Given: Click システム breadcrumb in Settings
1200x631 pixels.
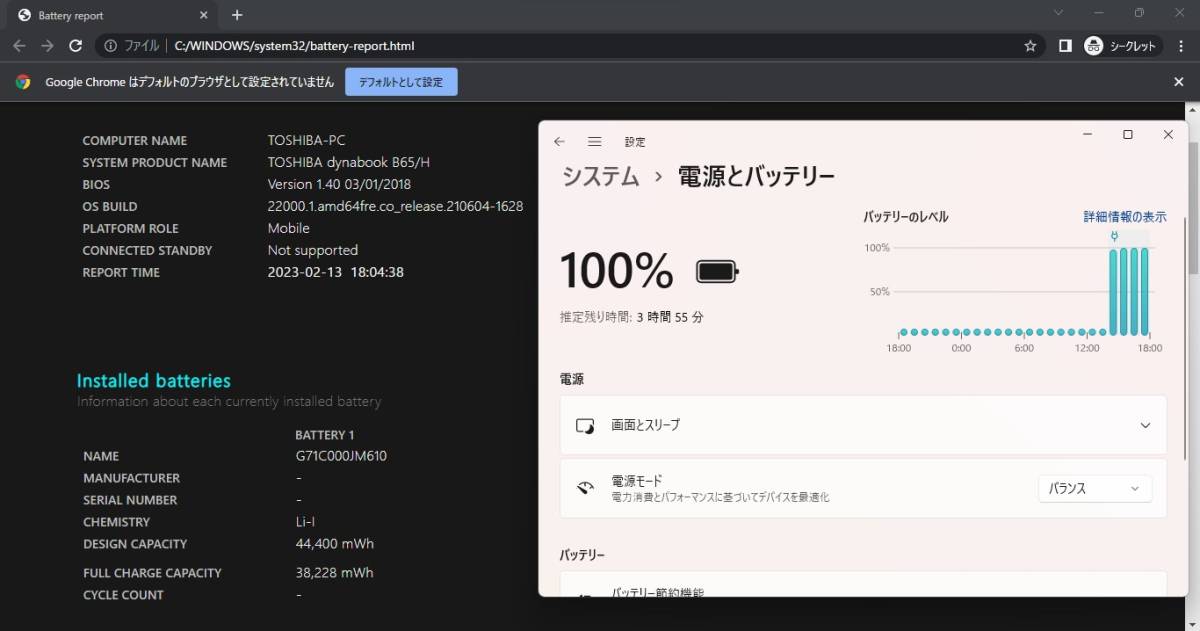Looking at the screenshot, I should pos(600,177).
